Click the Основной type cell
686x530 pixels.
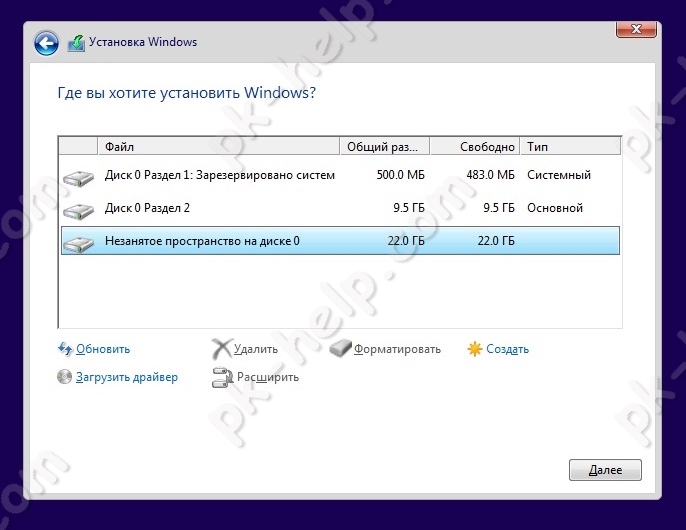click(x=555, y=208)
